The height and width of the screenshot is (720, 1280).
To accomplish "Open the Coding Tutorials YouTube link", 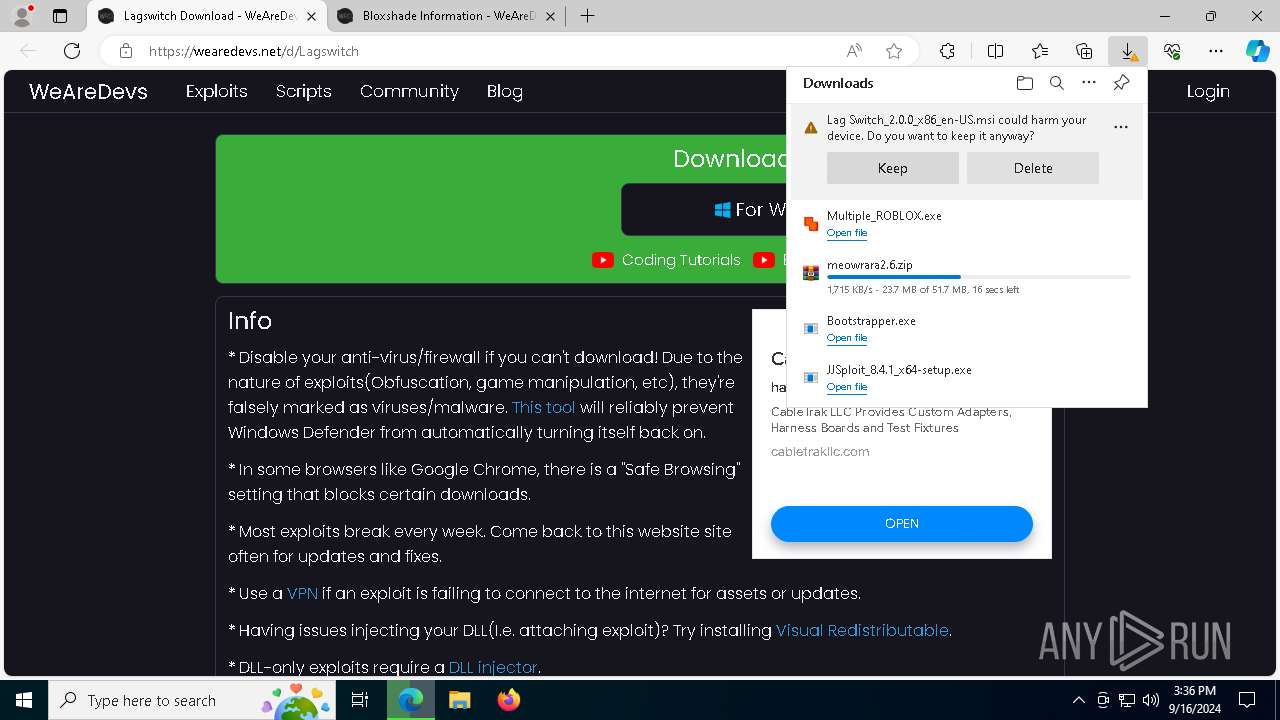I will pyautogui.click(x=666, y=260).
